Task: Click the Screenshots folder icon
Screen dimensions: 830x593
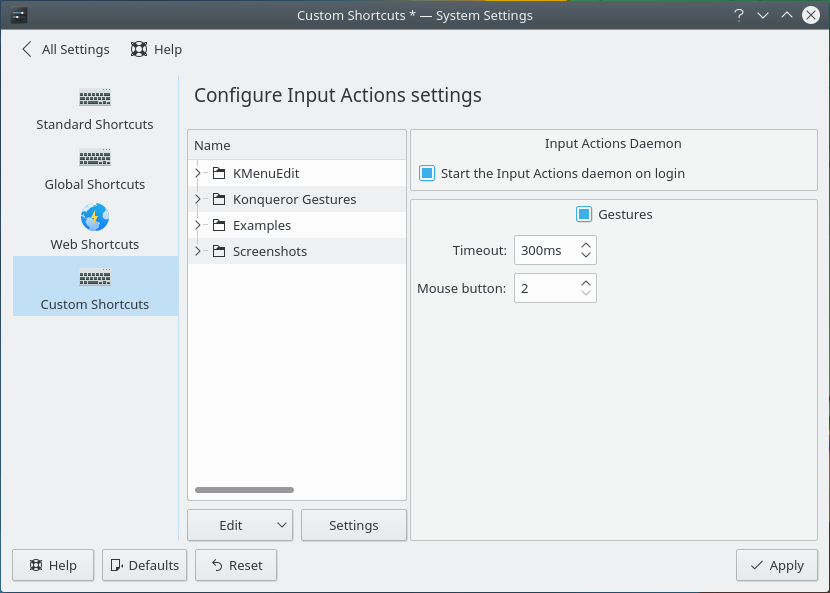Action: (219, 252)
